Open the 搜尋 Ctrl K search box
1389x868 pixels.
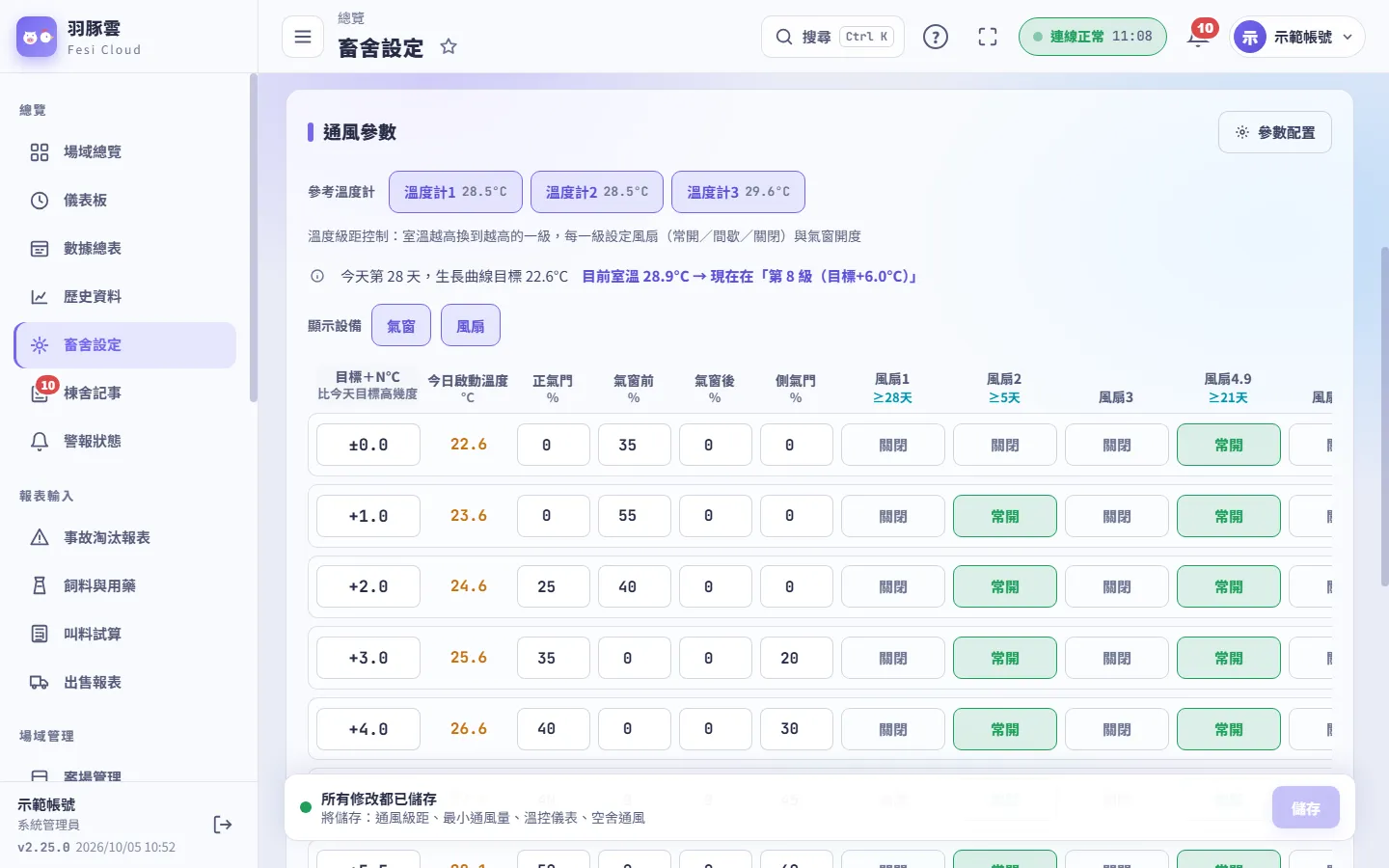tap(833, 37)
